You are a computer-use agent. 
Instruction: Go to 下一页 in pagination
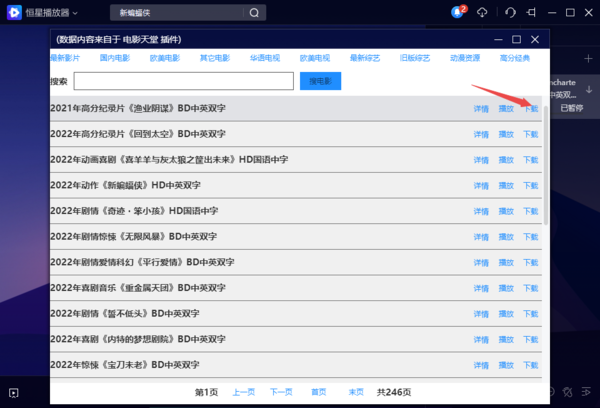point(281,392)
